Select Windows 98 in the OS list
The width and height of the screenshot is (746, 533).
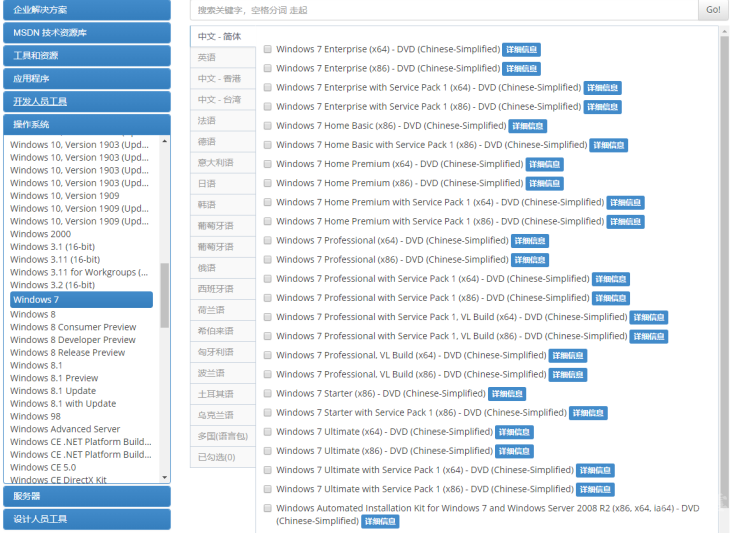coord(35,416)
